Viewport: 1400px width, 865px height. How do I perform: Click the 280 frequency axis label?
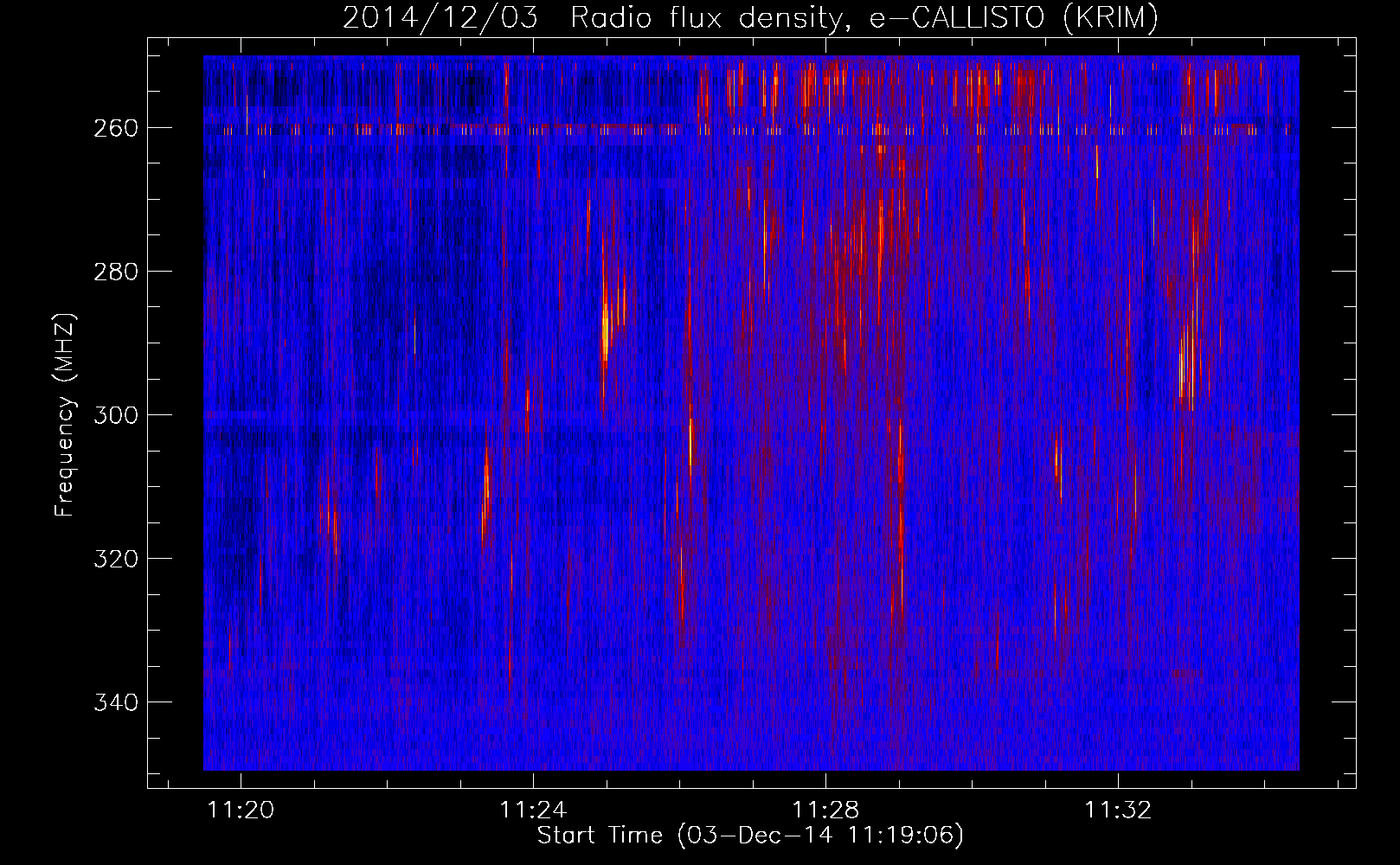(115, 272)
